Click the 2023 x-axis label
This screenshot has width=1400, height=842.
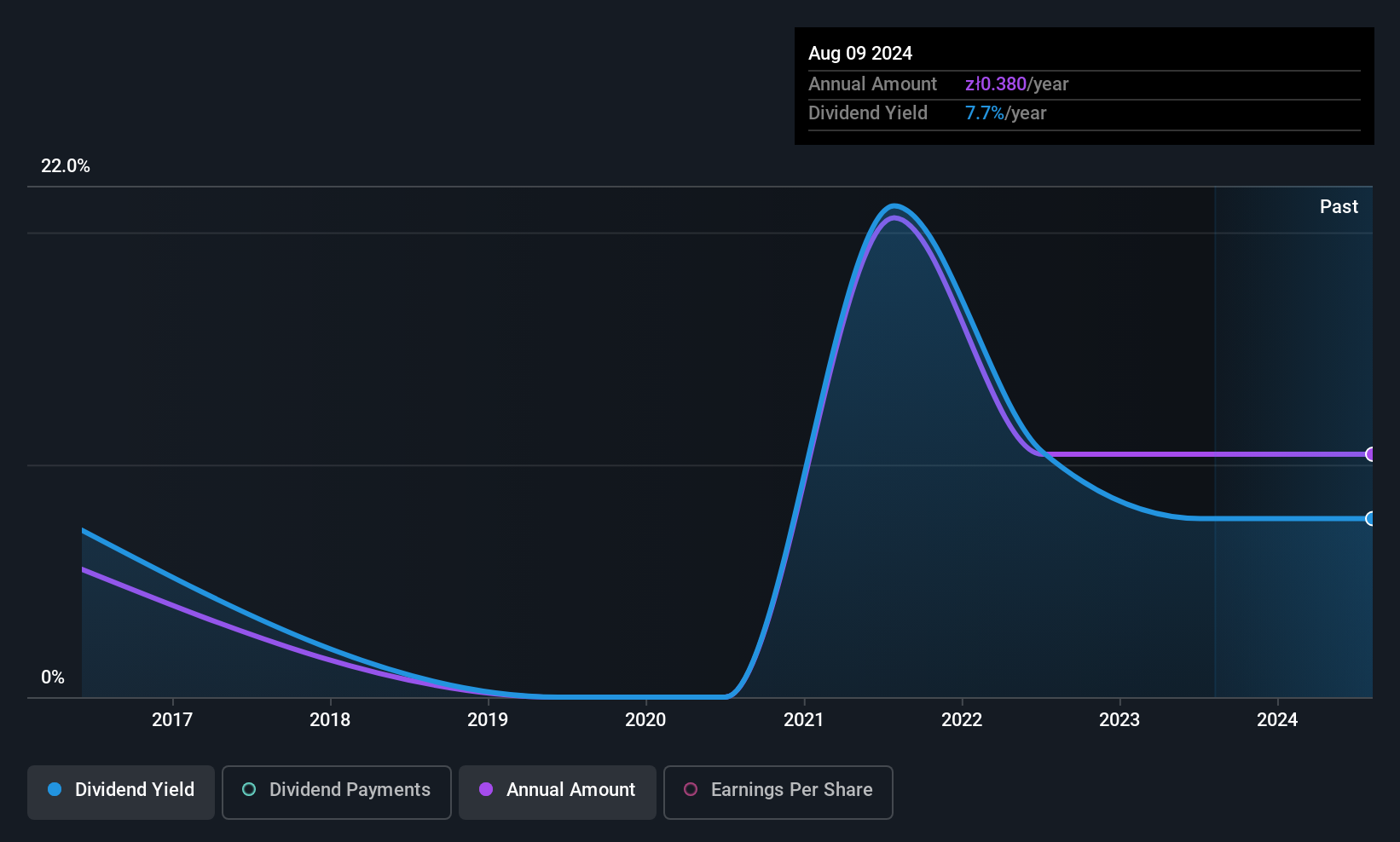[1119, 720]
